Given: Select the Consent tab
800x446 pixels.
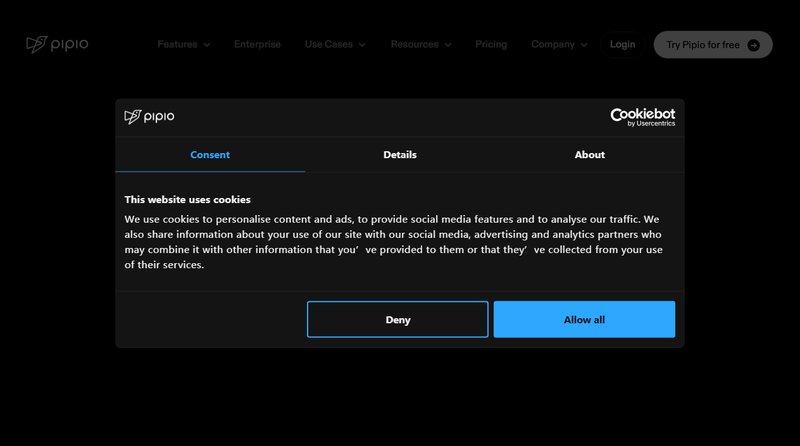Looking at the screenshot, I should tap(210, 155).
